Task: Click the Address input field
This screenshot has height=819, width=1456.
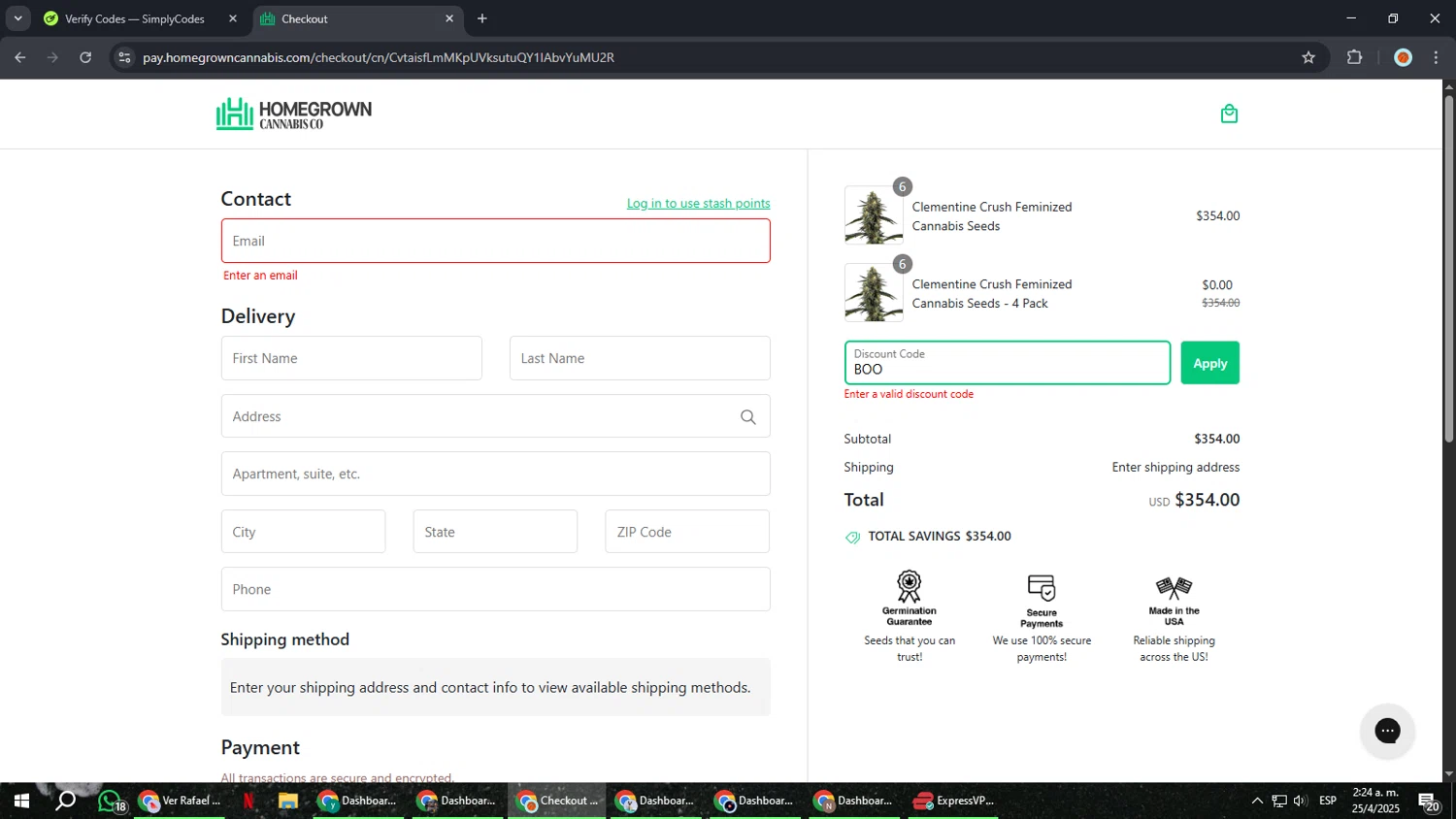Action: [x=495, y=416]
